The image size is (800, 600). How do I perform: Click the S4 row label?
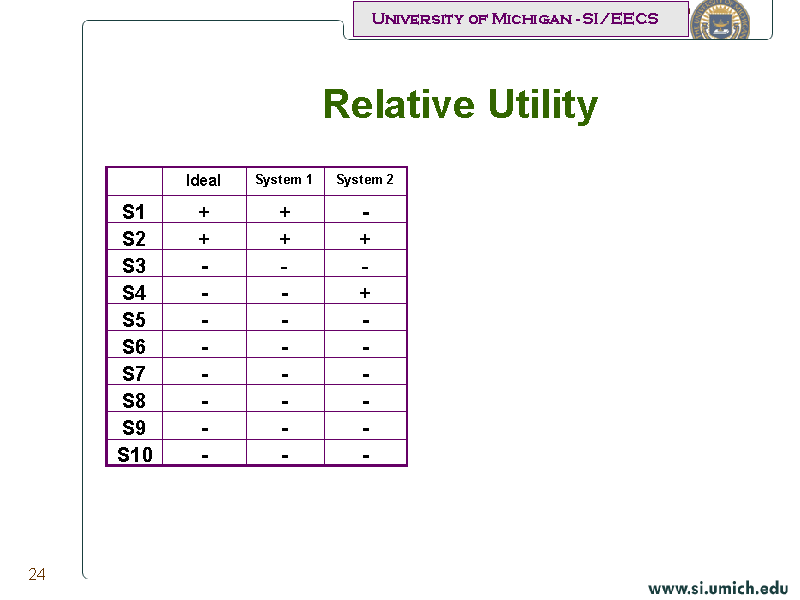click(134, 293)
